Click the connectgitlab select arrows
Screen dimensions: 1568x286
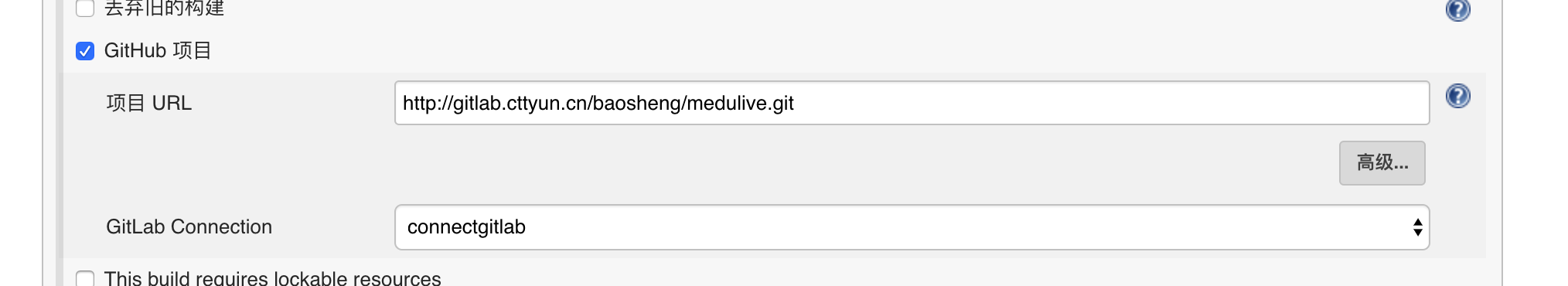coord(1417,227)
